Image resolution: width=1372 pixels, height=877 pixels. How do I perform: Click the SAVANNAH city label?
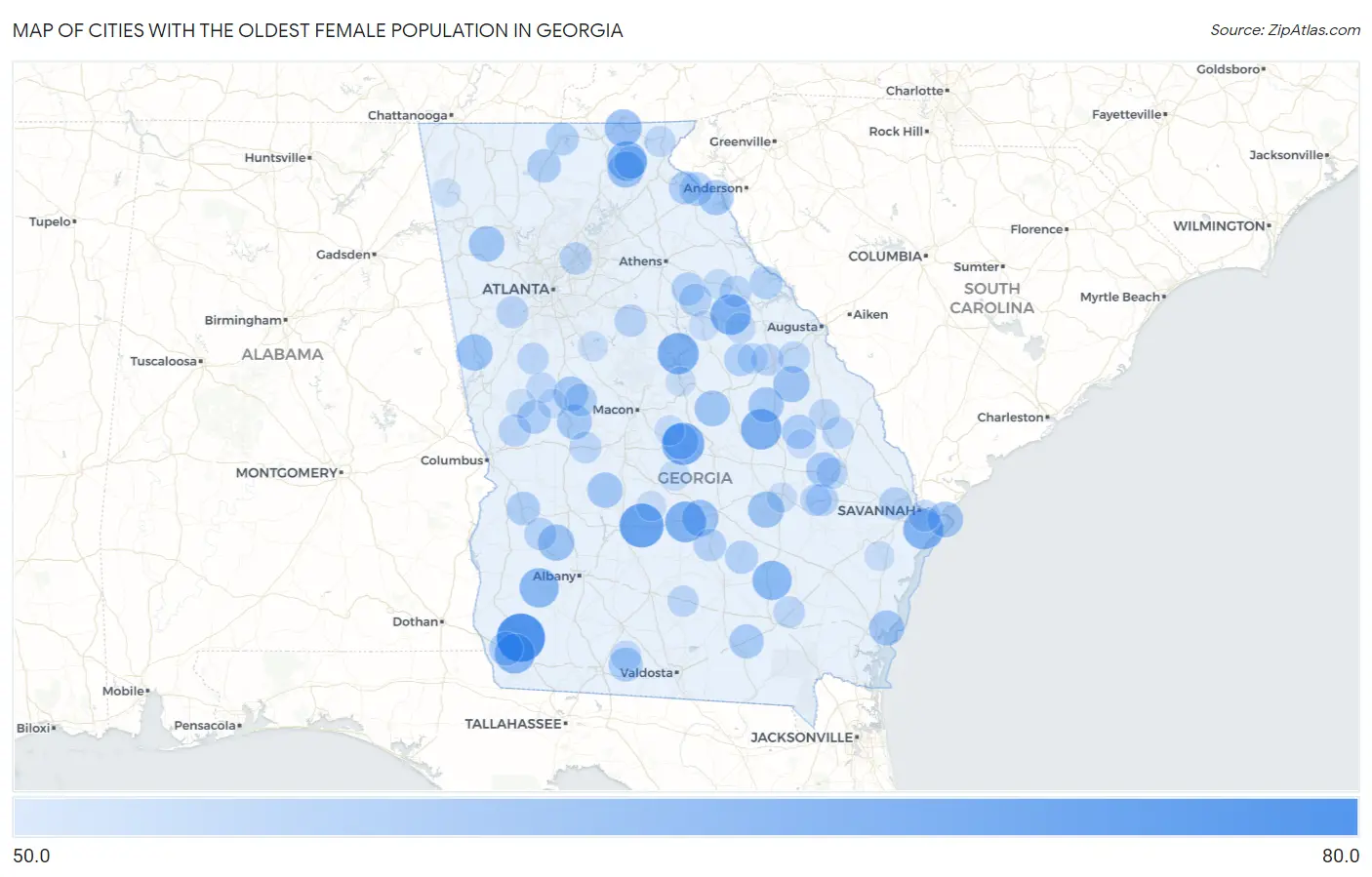click(x=876, y=510)
